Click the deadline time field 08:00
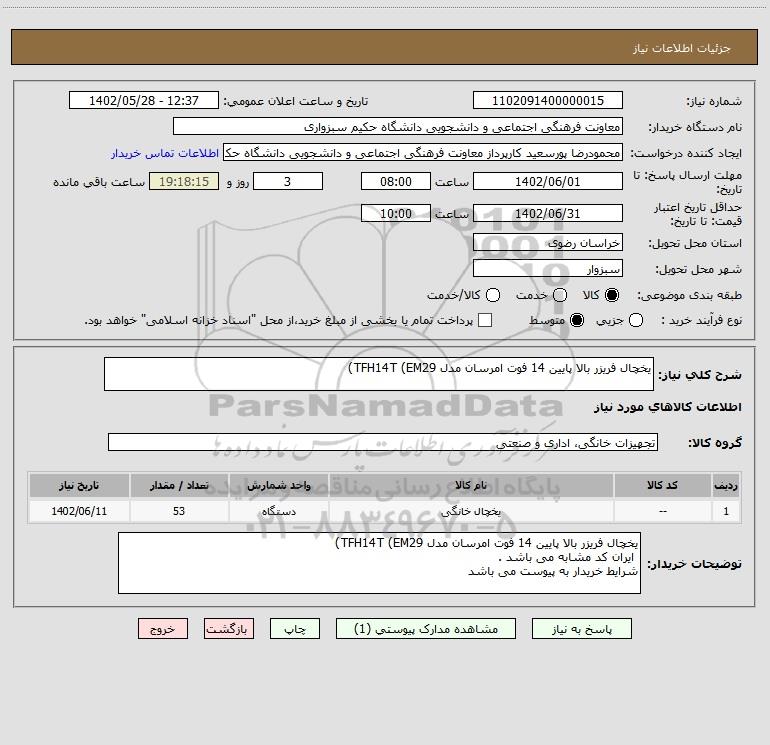The image size is (770, 745). click(x=396, y=181)
